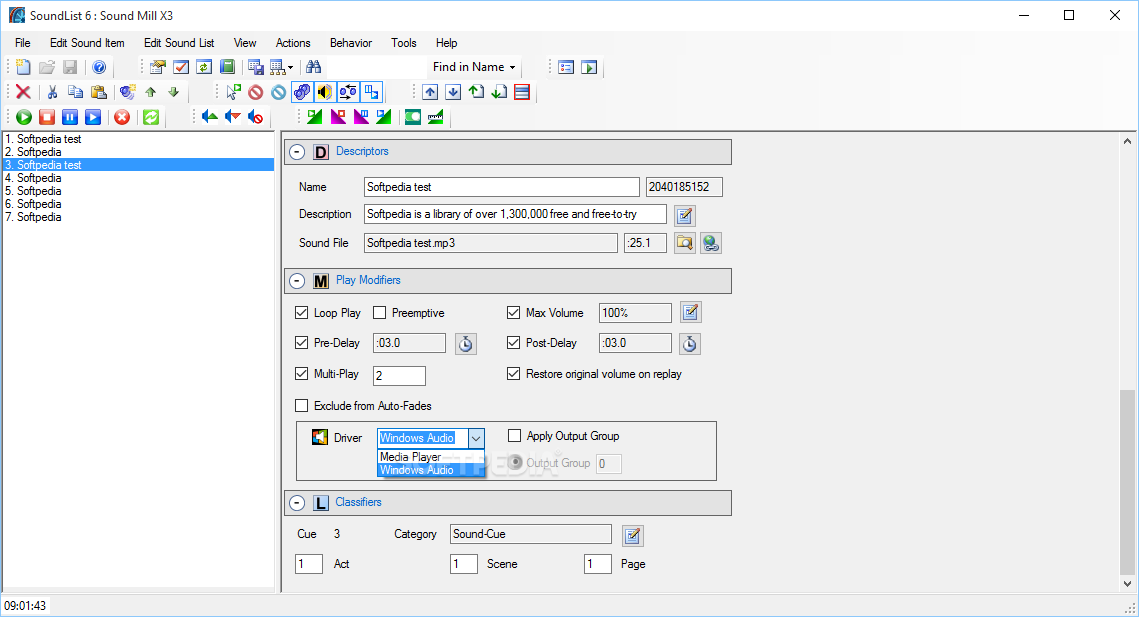Collapse the Classifiers section
The height and width of the screenshot is (617, 1139).
point(297,503)
